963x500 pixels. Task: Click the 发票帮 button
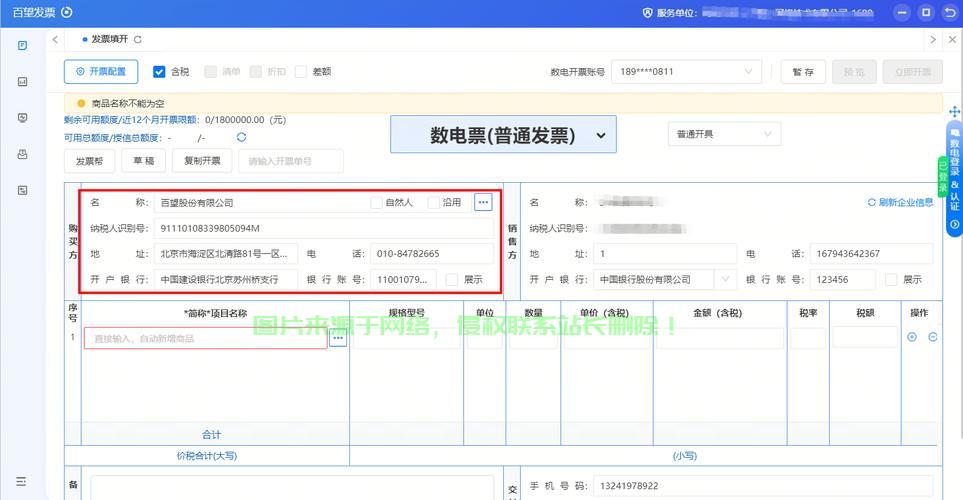(90, 161)
